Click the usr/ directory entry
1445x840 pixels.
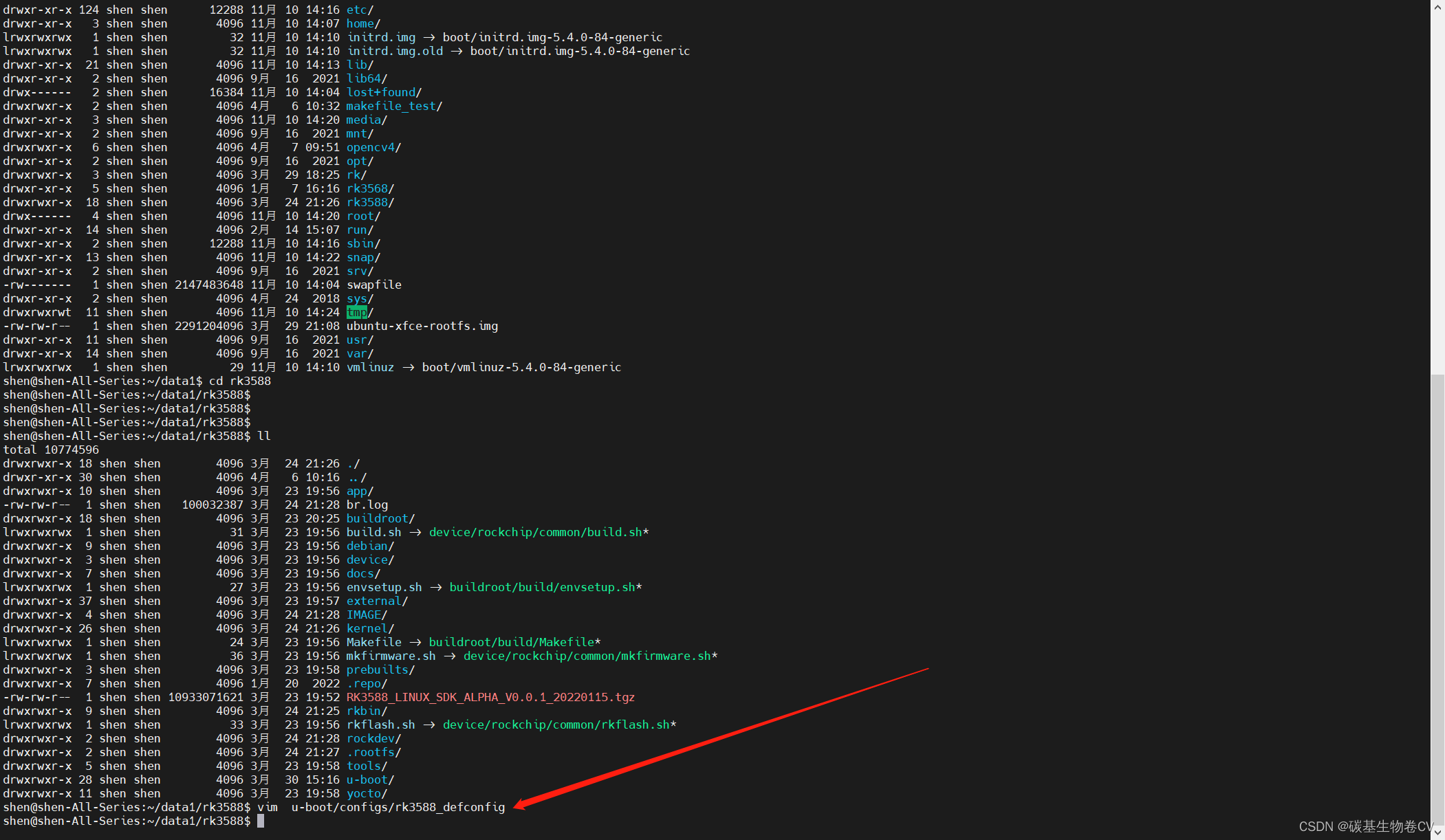click(x=360, y=340)
